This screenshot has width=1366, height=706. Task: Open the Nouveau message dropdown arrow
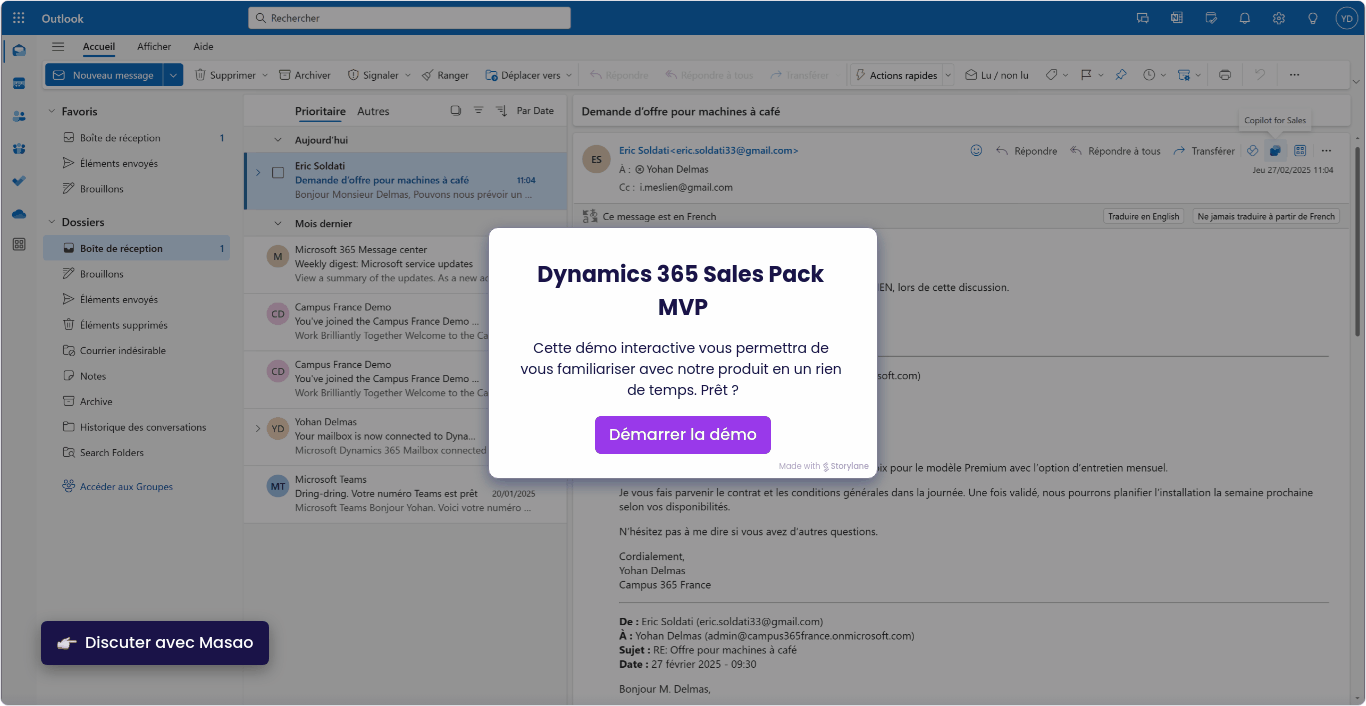click(174, 75)
